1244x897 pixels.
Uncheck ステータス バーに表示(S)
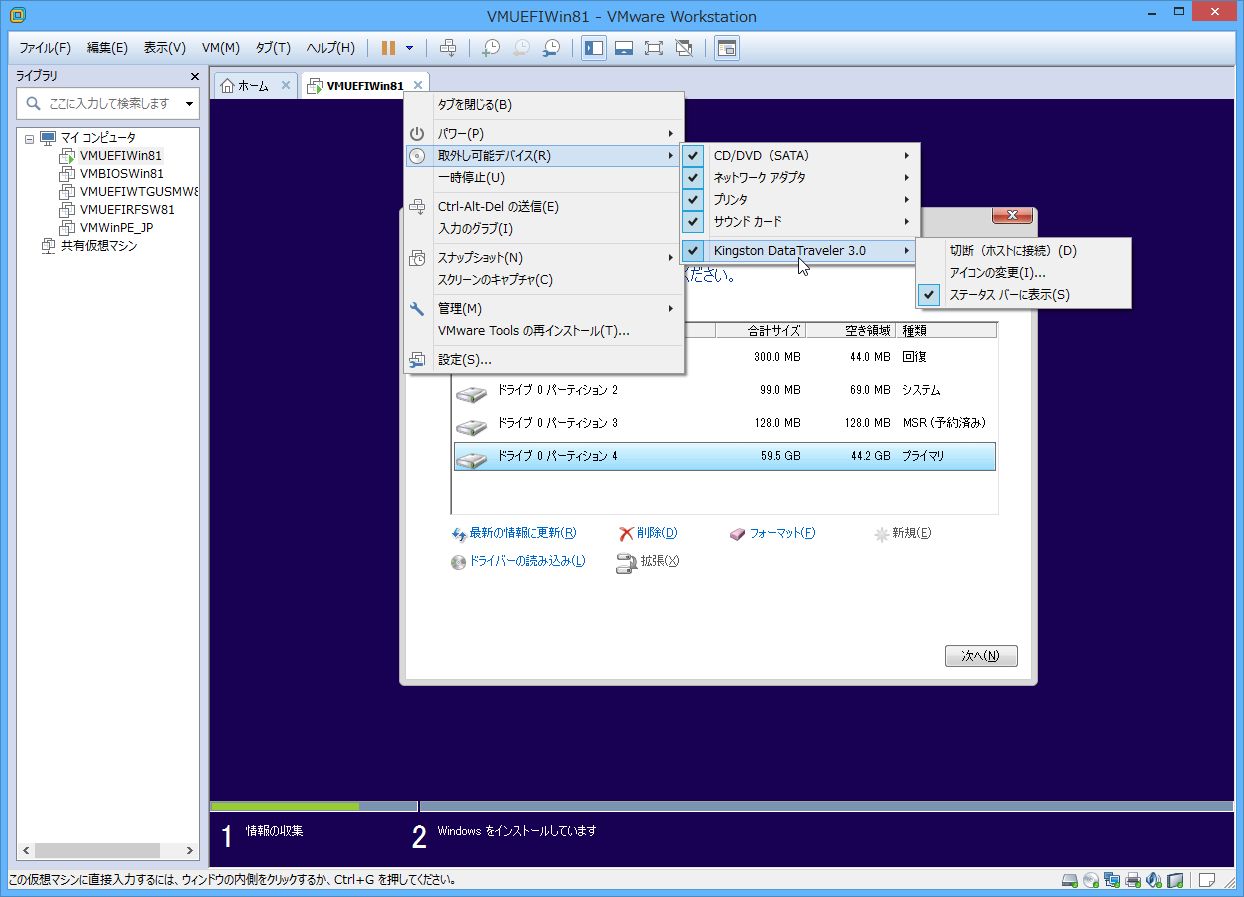click(929, 294)
